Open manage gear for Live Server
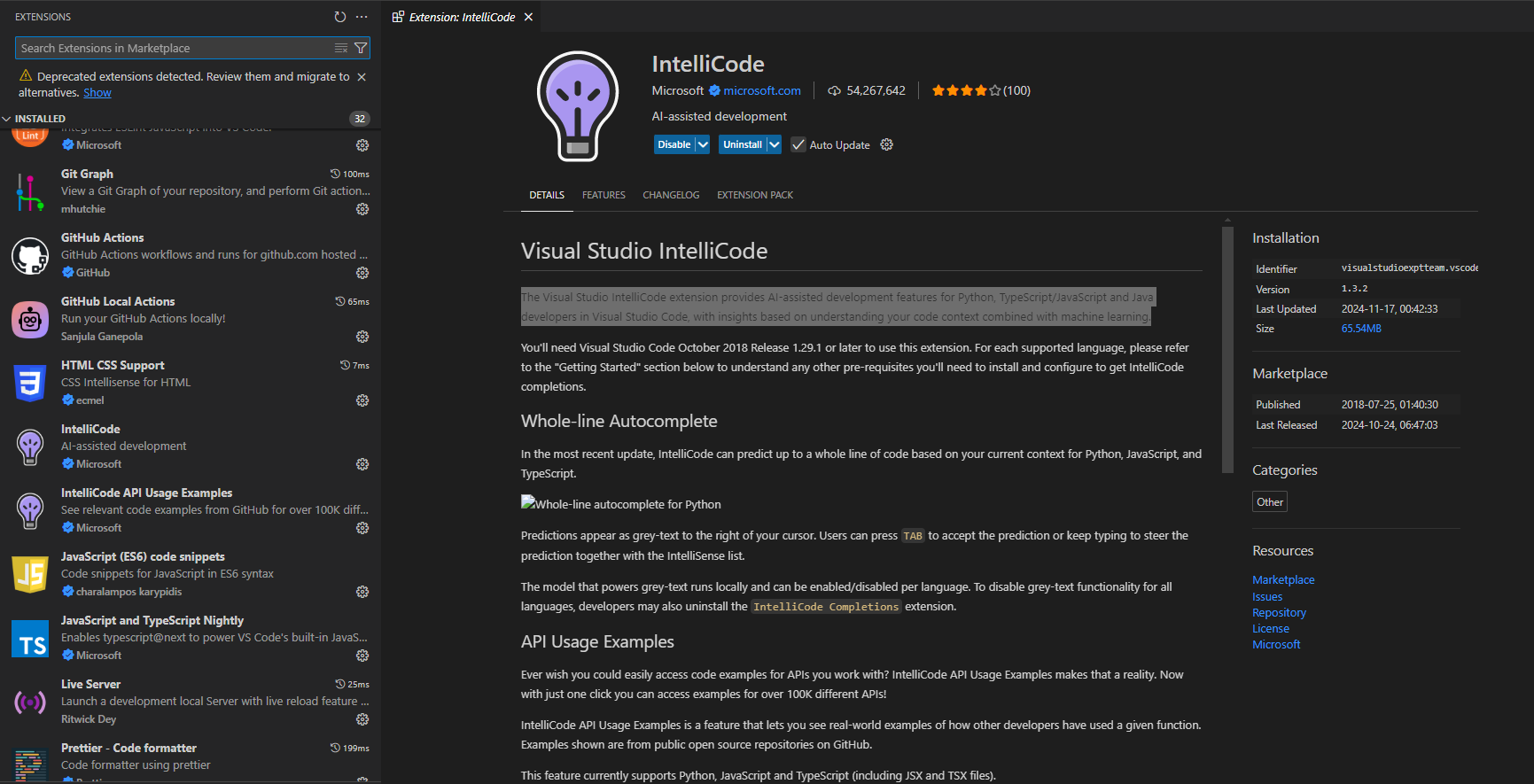Viewport: 1534px width, 784px height. pos(362,719)
